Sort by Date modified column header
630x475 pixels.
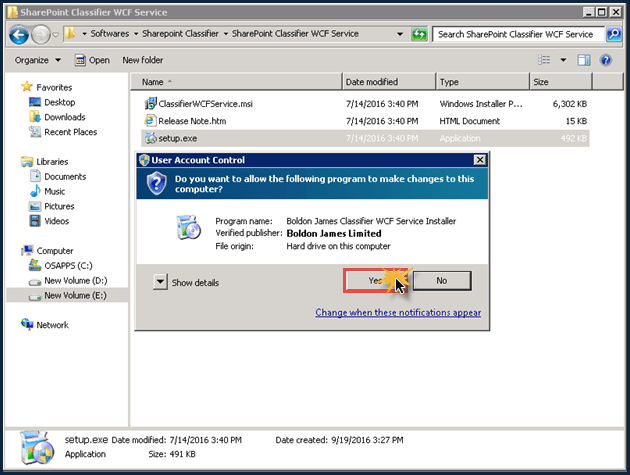tap(389, 82)
